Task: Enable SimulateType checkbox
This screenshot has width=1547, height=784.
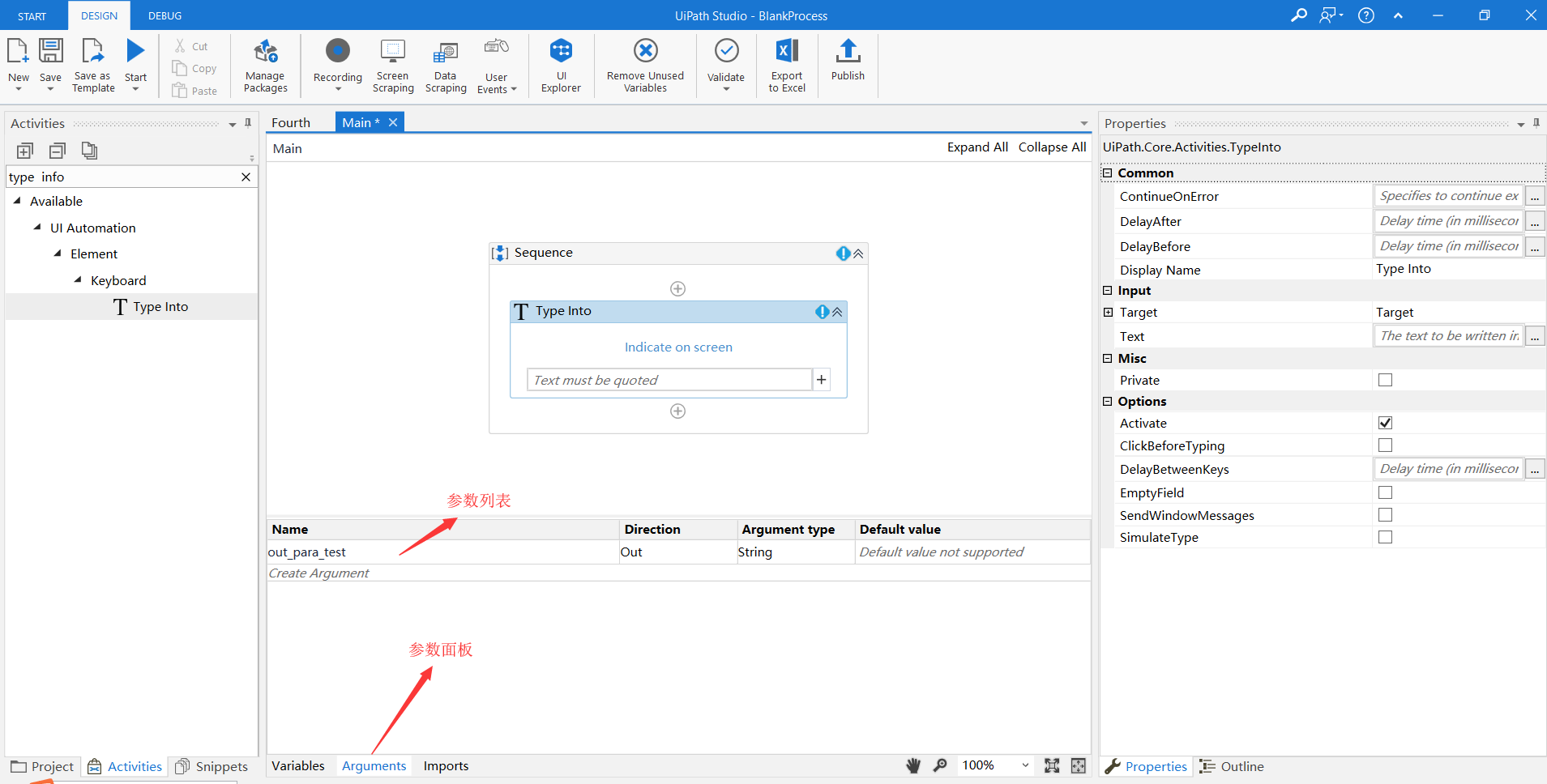Action: [1386, 537]
